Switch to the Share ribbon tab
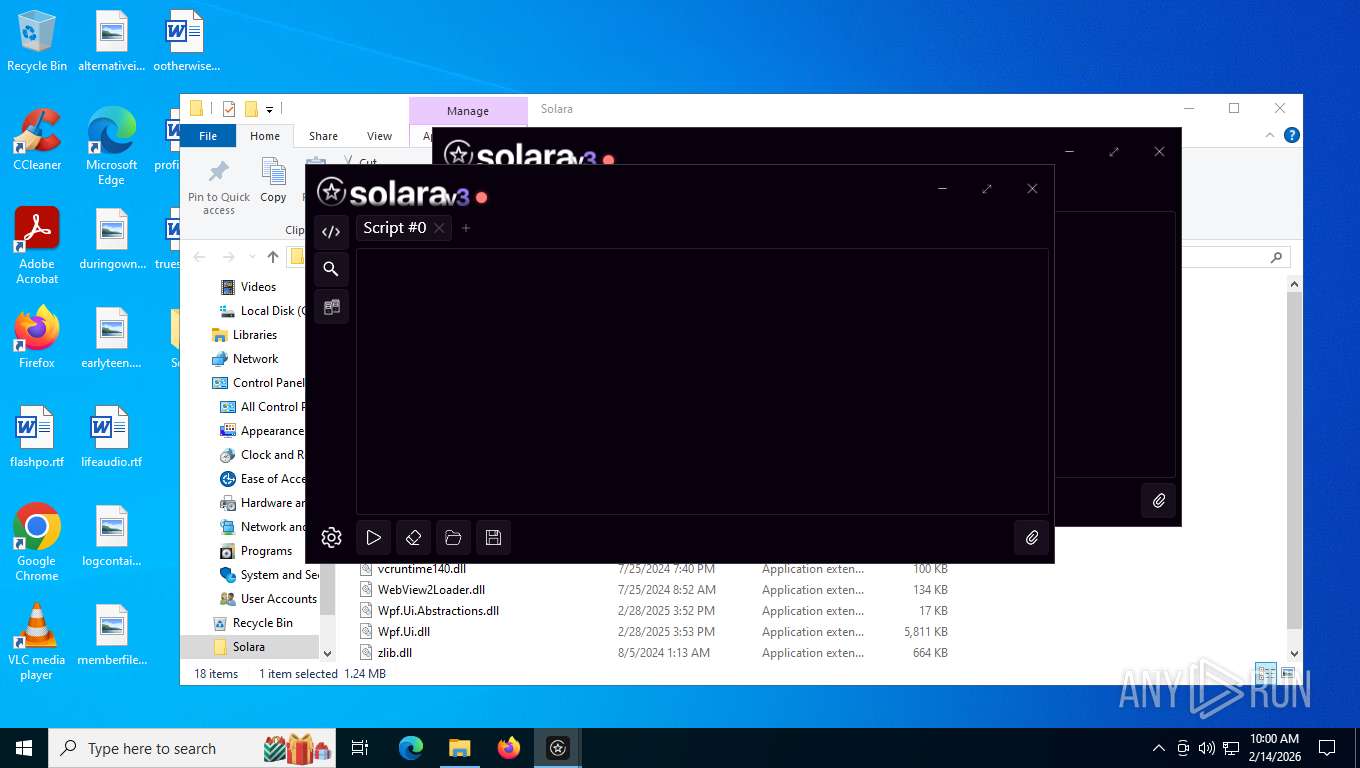Screen dimensions: 1360x768 323,136
